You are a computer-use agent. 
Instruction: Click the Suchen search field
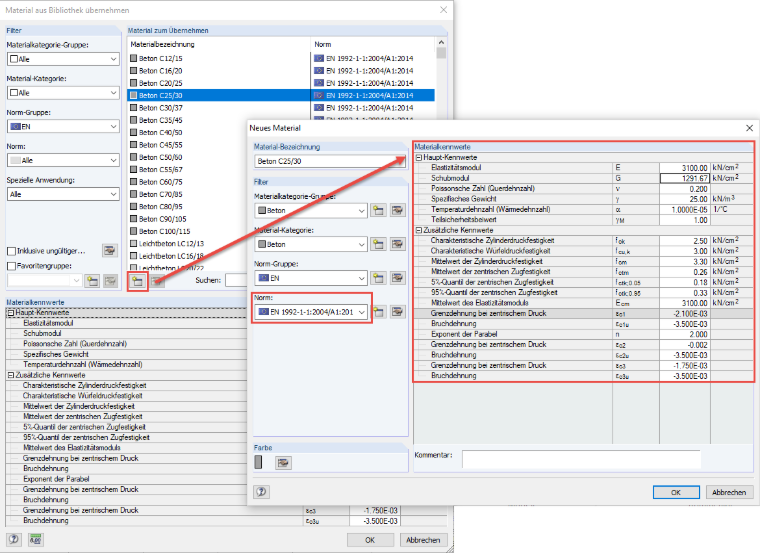point(237,280)
